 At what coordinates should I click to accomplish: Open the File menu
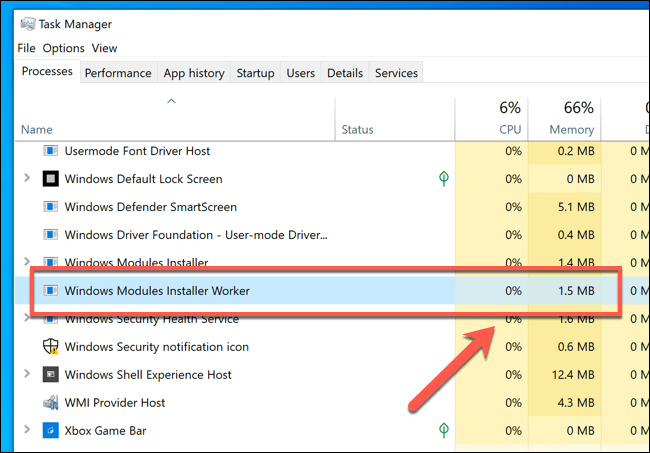click(x=26, y=48)
